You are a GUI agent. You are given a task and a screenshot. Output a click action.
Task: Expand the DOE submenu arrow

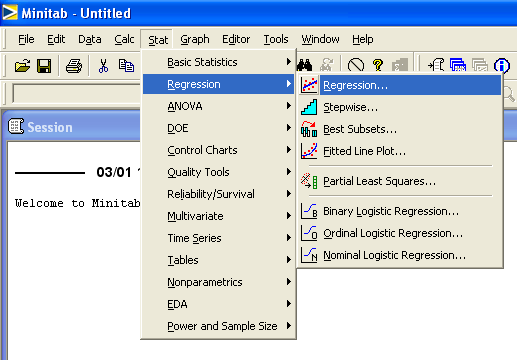click(289, 128)
